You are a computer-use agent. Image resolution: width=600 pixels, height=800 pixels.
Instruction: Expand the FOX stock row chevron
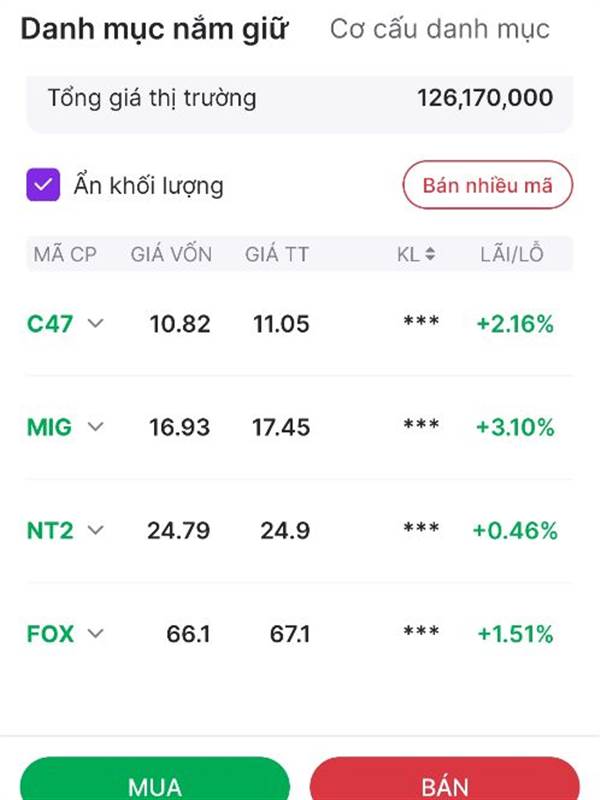[96, 633]
